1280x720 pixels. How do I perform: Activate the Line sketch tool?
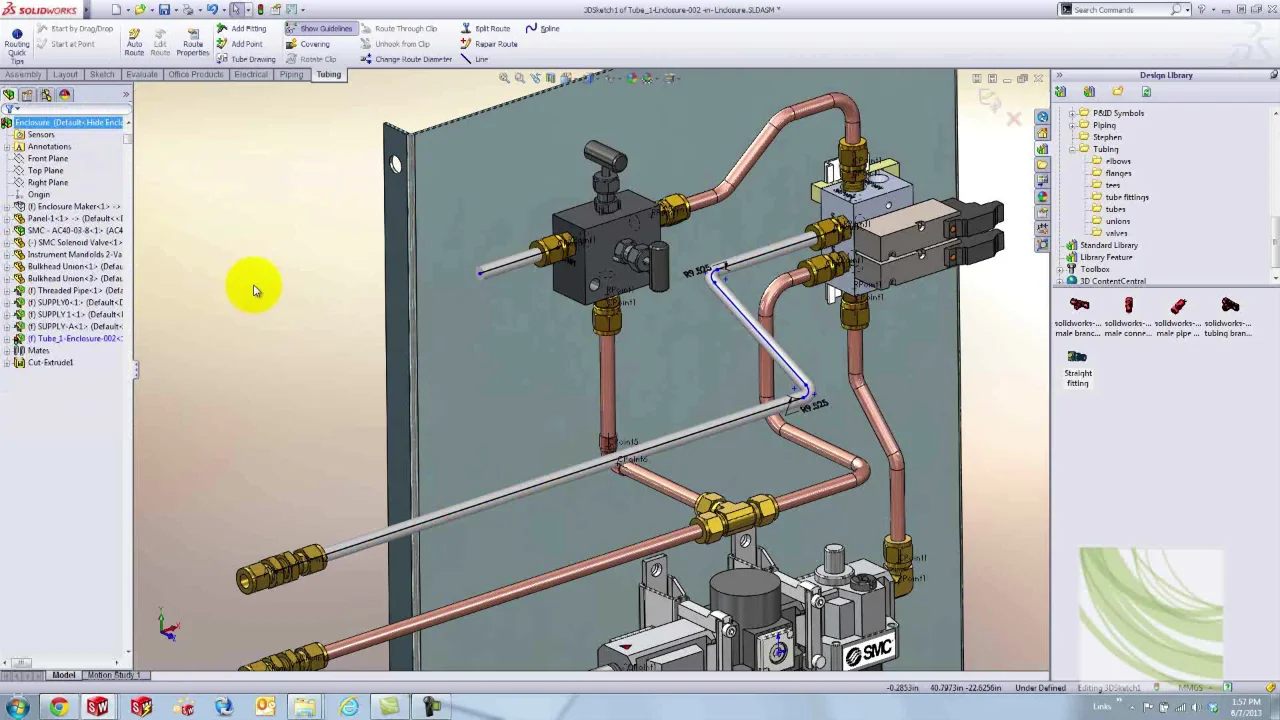pos(474,59)
